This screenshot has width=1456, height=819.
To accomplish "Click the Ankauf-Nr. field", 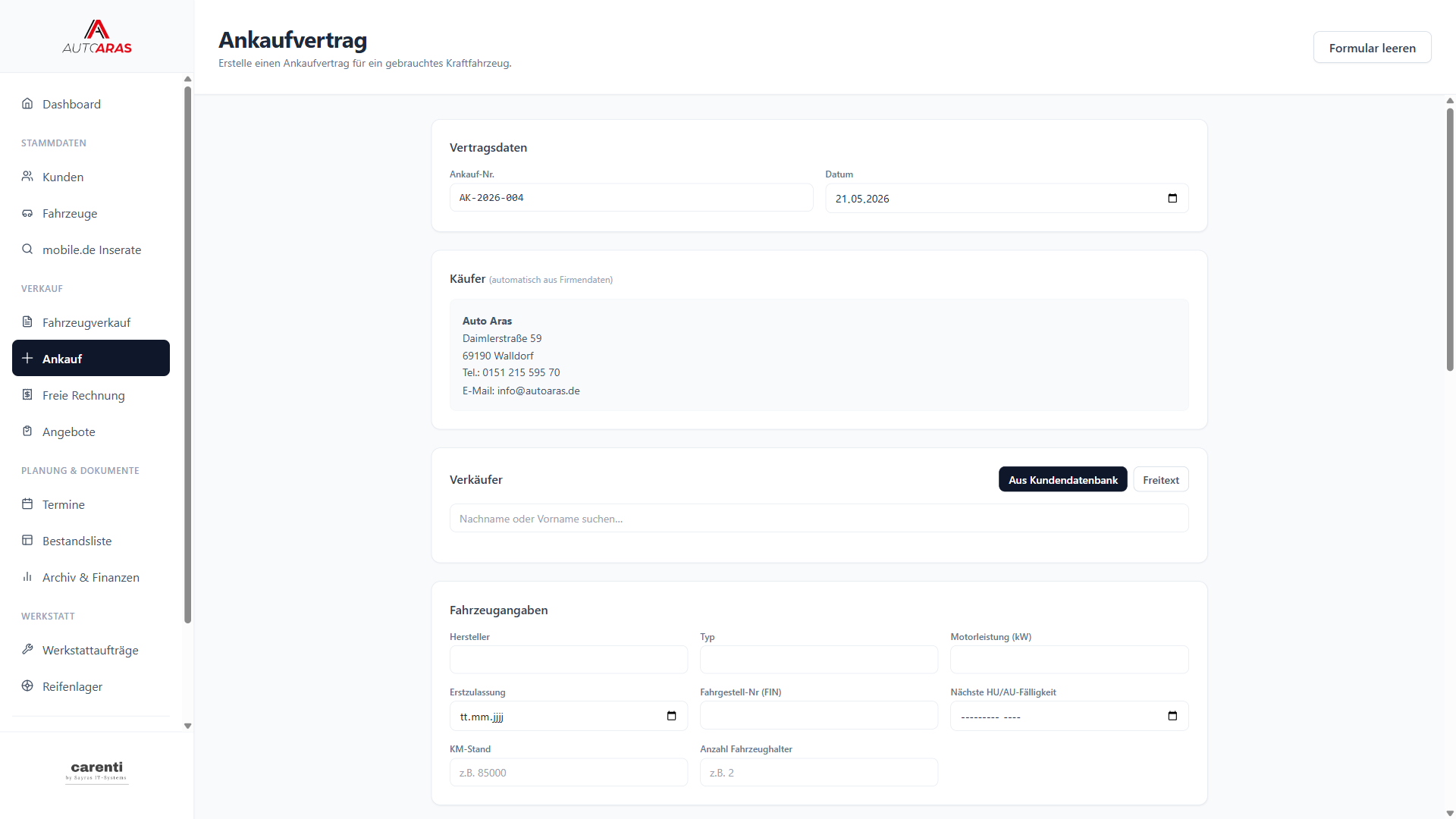I will [x=631, y=198].
